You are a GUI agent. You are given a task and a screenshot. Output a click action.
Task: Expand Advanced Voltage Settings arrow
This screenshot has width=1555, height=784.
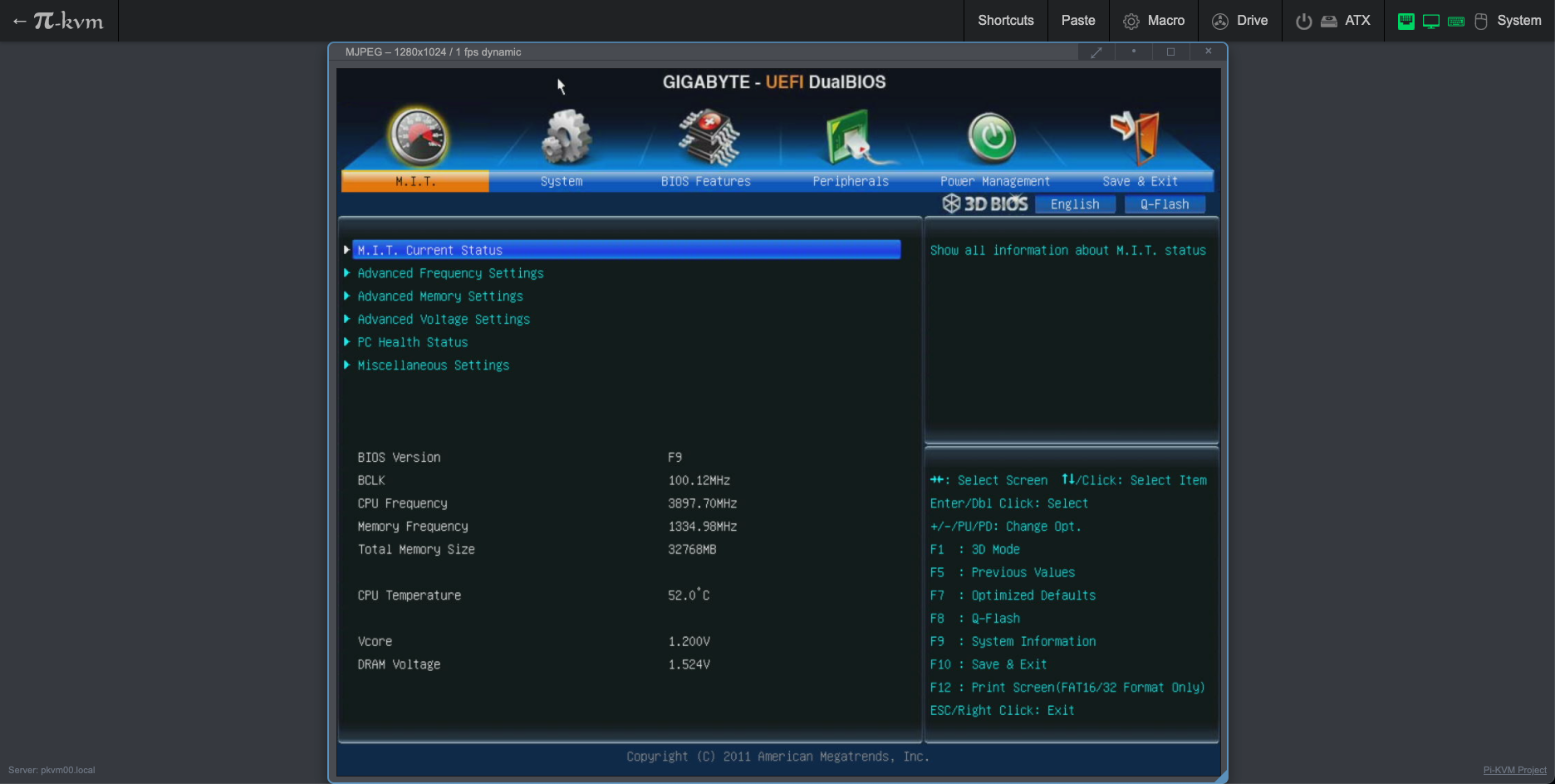pyautogui.click(x=346, y=318)
